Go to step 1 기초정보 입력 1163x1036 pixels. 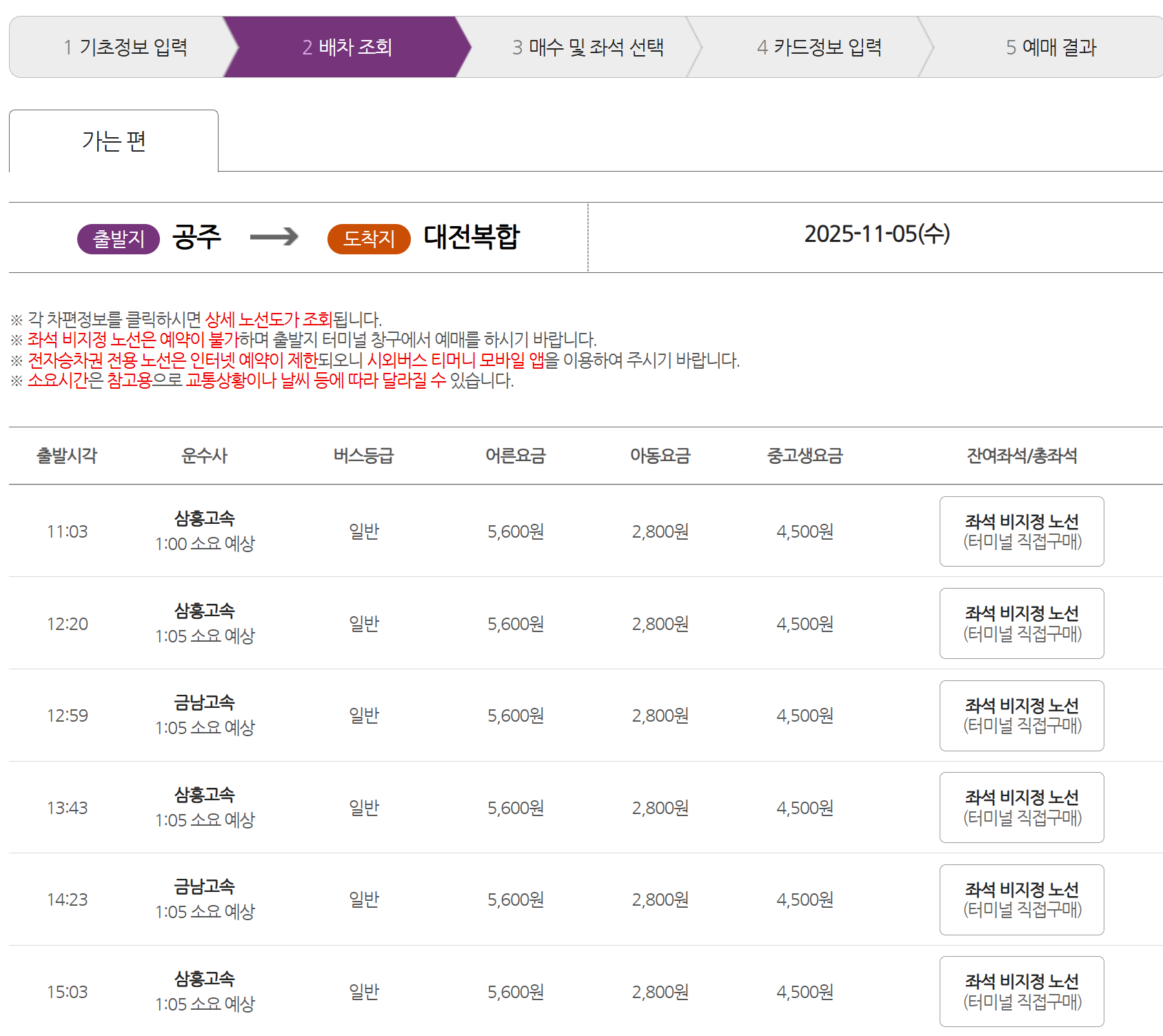125,47
